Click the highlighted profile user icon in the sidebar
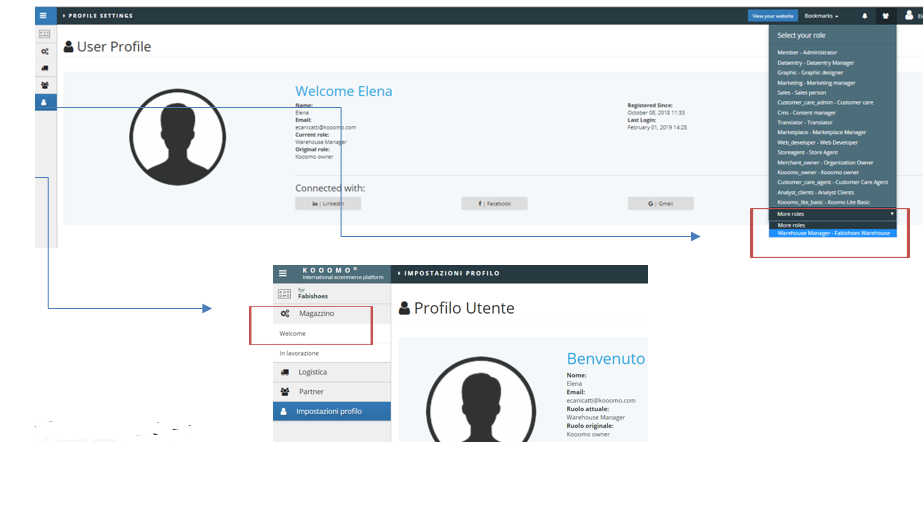The height and width of the screenshot is (518, 923). click(x=45, y=102)
